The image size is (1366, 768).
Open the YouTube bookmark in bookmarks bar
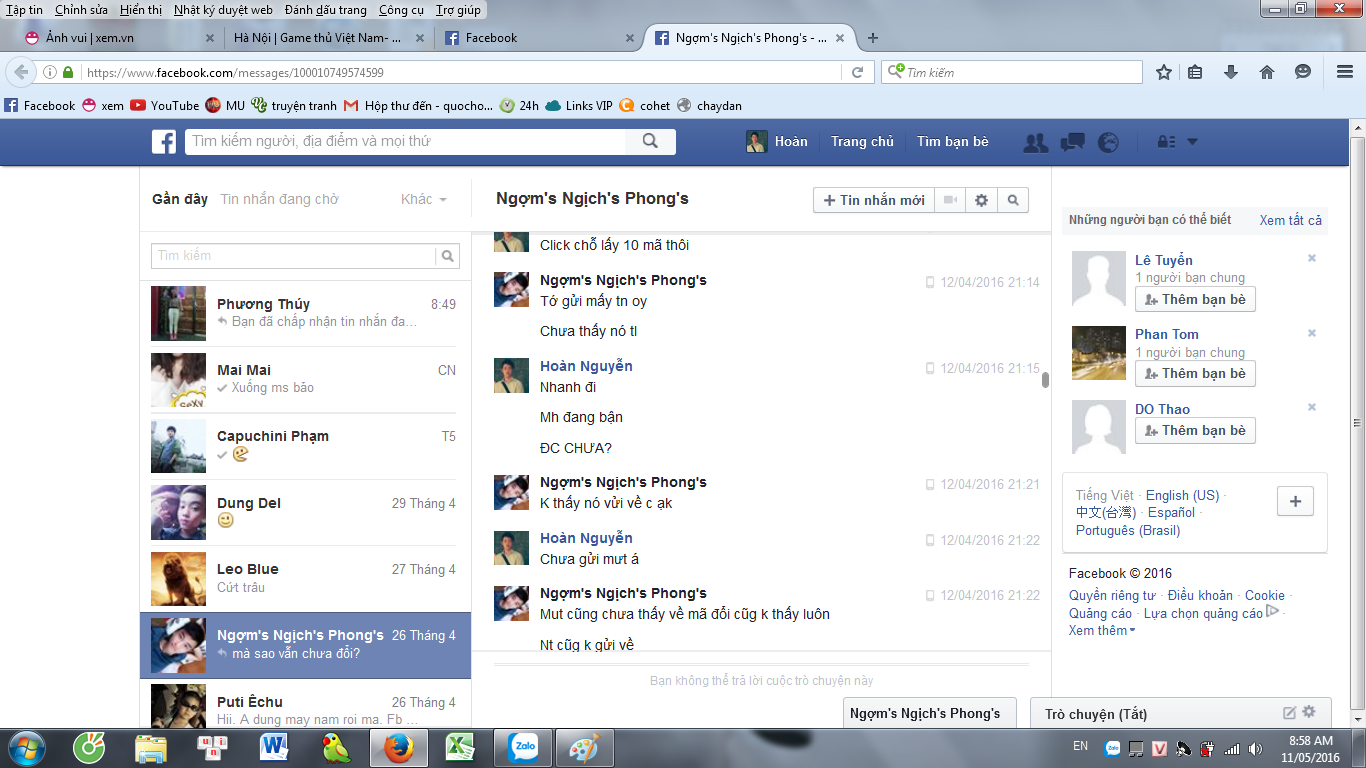pos(165,105)
